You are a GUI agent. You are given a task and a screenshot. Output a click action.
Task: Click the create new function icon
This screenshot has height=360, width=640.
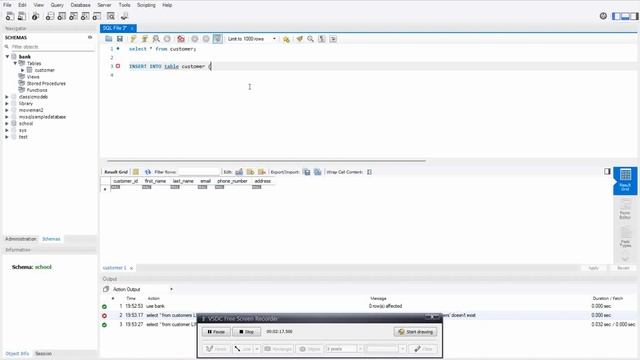point(97,16)
